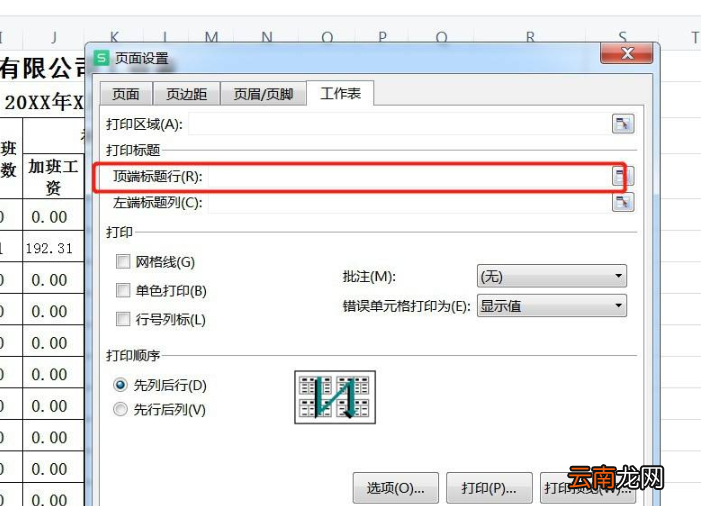This screenshot has width=701, height=506.
Task: Click the left title column range selector icon
Action: click(x=623, y=202)
